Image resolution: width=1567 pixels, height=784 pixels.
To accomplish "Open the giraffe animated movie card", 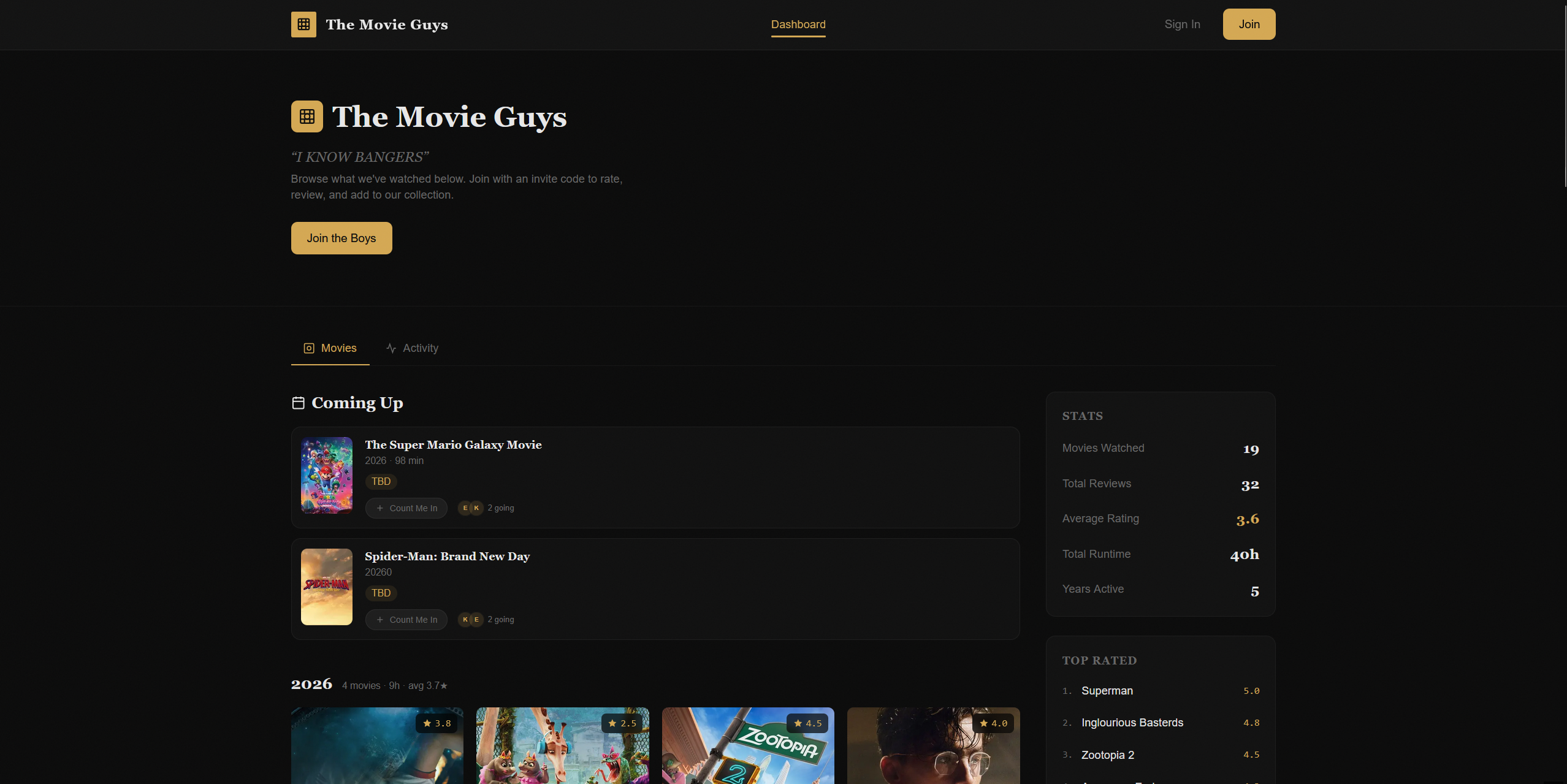I will [x=563, y=746].
